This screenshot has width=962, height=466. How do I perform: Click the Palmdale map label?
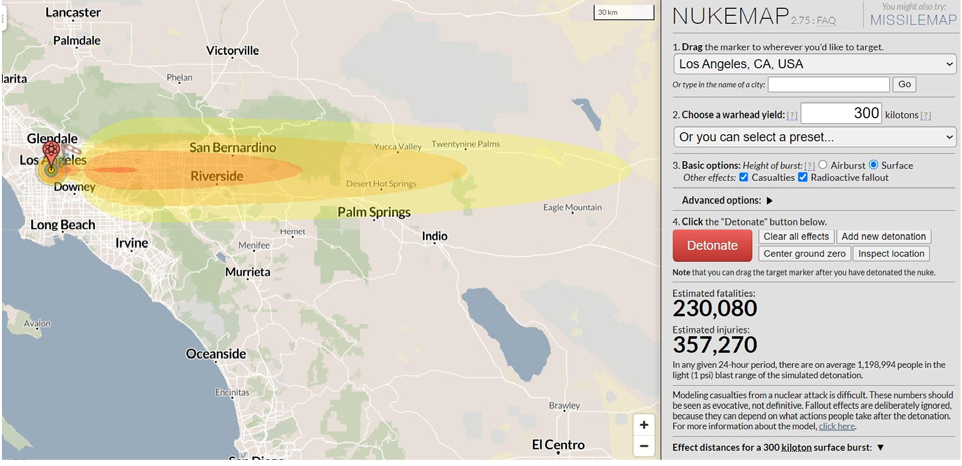[77, 40]
